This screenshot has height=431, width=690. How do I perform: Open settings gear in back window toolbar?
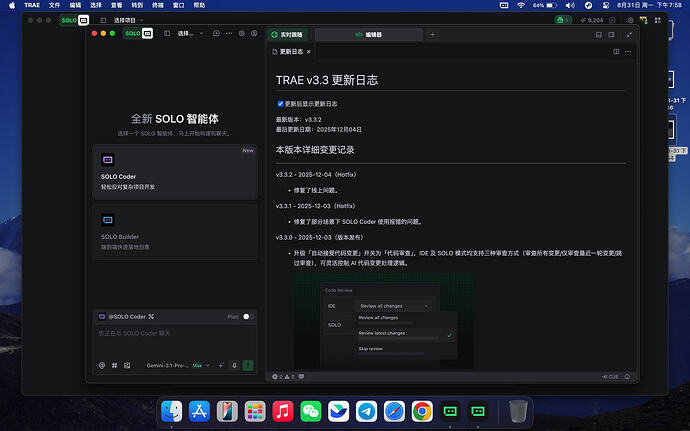click(x=631, y=20)
